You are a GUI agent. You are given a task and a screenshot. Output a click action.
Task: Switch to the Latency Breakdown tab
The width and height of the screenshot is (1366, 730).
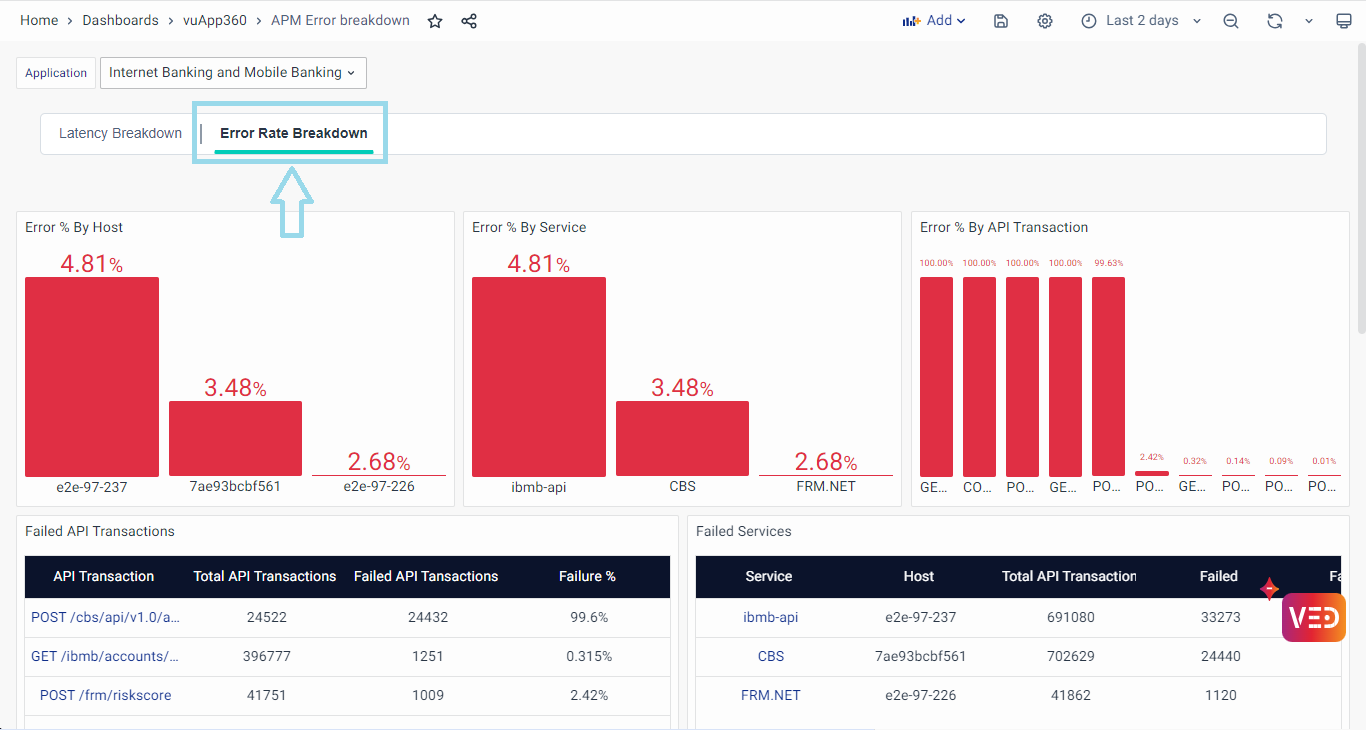point(120,133)
